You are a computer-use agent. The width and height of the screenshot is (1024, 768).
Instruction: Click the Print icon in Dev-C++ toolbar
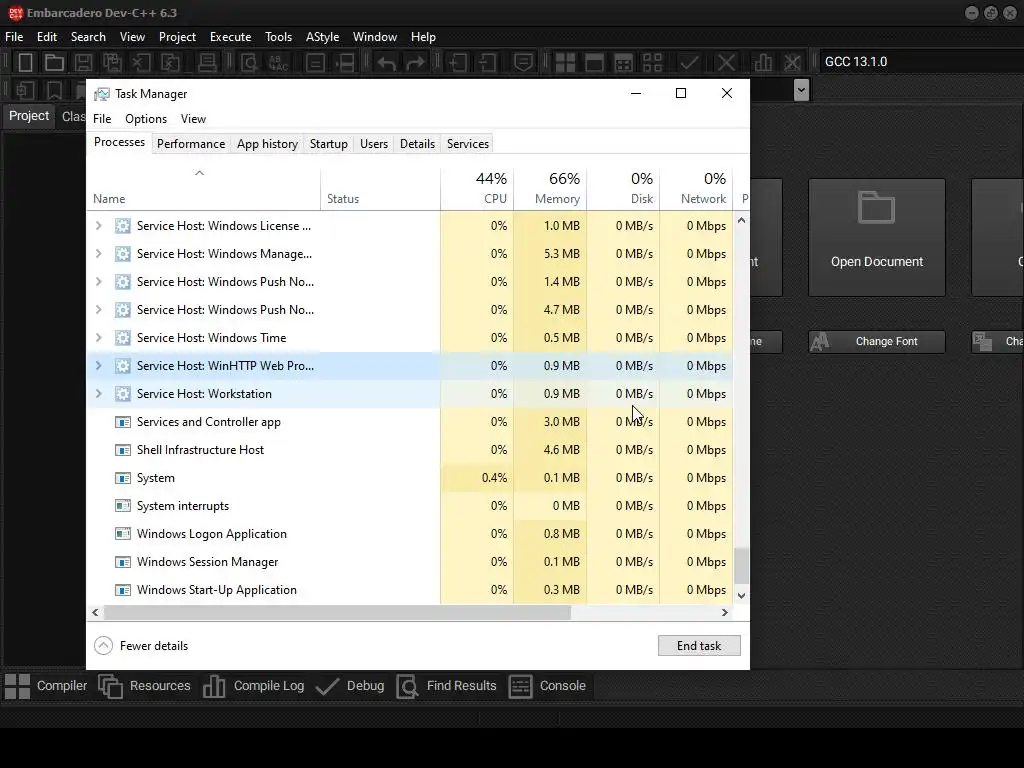pos(207,63)
